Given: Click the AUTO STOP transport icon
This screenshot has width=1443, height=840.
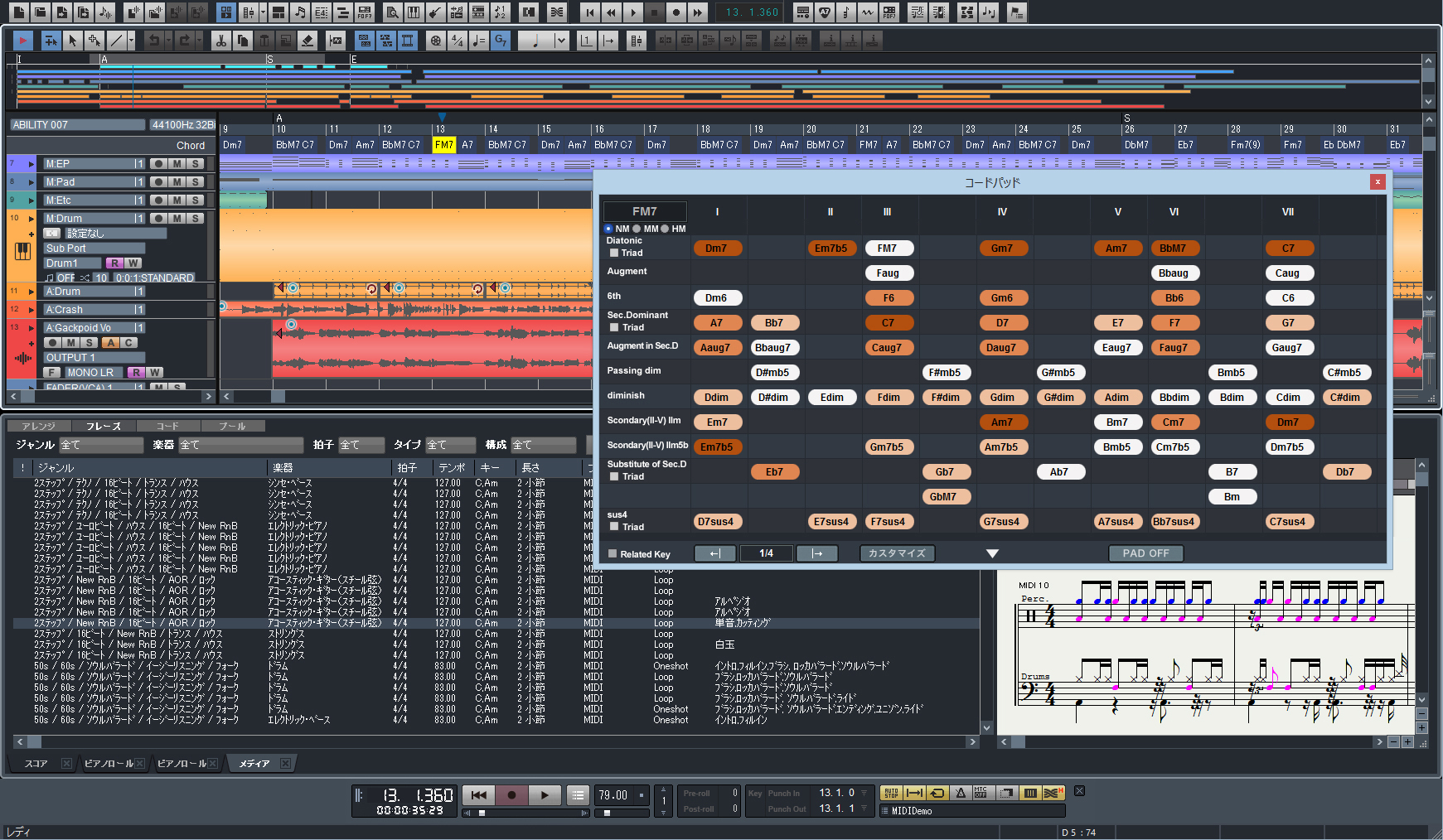Looking at the screenshot, I should coord(891,793).
